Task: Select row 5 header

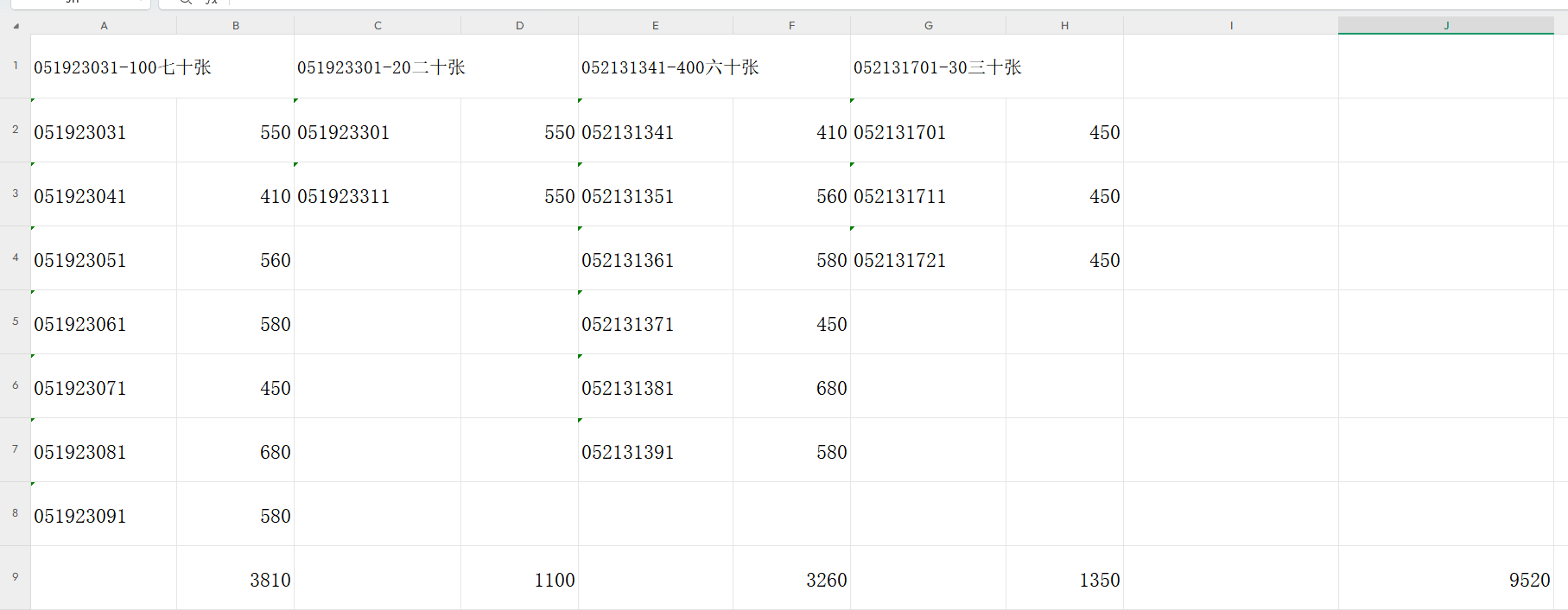Action: (x=15, y=321)
